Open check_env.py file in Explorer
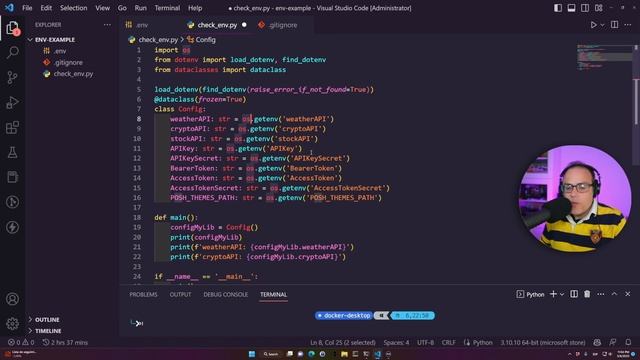Image resolution: width=640 pixels, height=360 pixels. [73, 74]
